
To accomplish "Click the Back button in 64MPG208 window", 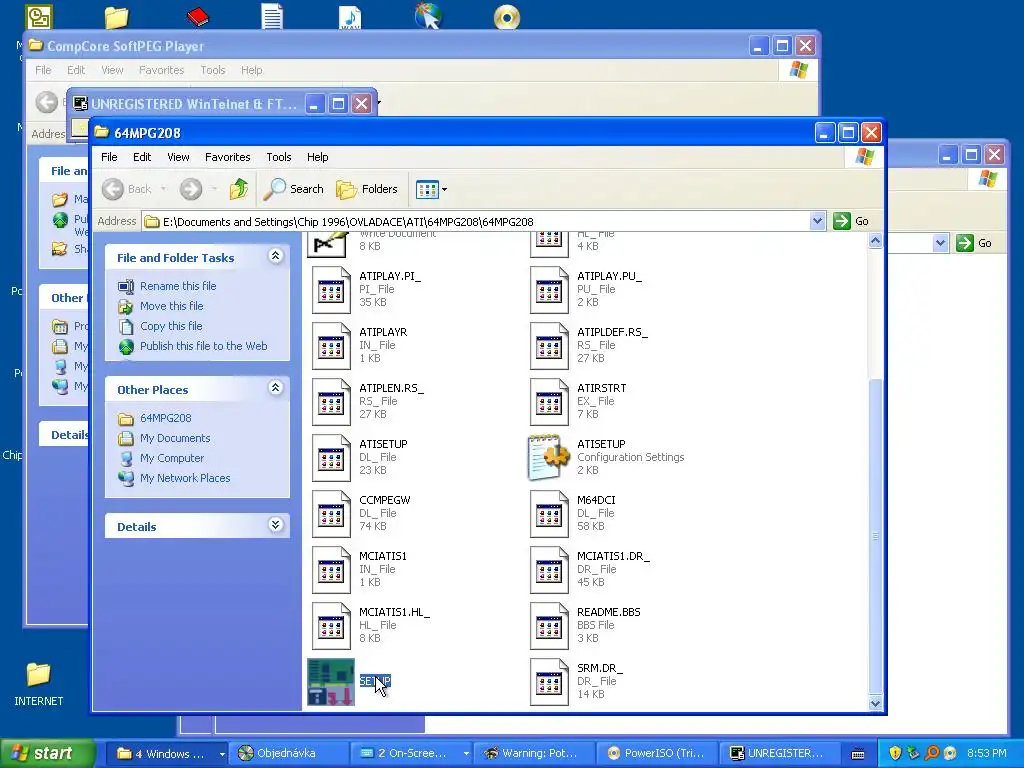I will click(x=127, y=189).
